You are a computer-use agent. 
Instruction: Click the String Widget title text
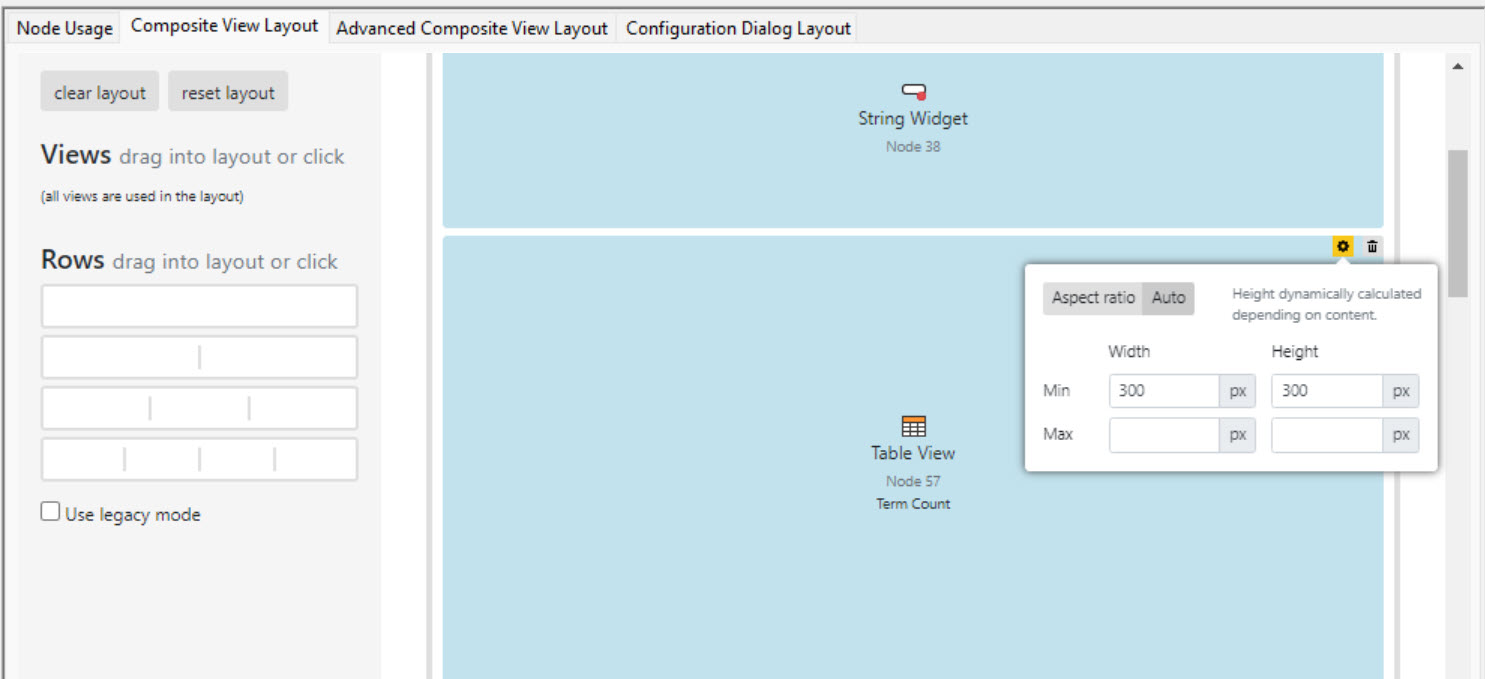pos(913,118)
